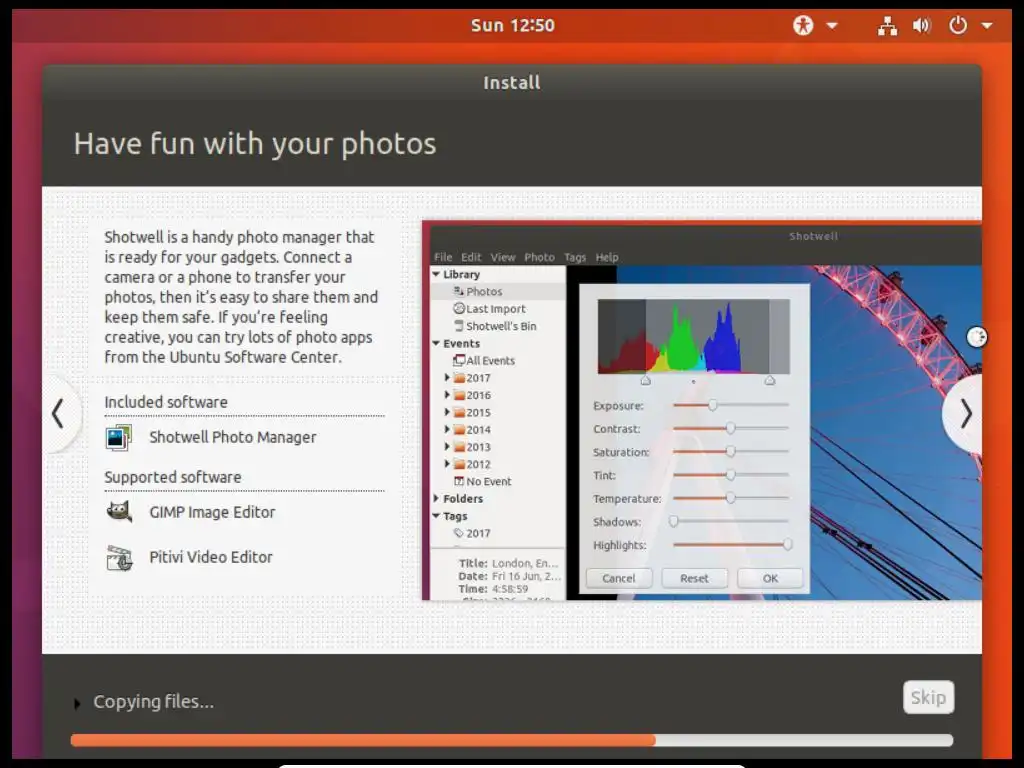Collapse the Tags tree section
This screenshot has width=1024, height=768.
[436, 515]
